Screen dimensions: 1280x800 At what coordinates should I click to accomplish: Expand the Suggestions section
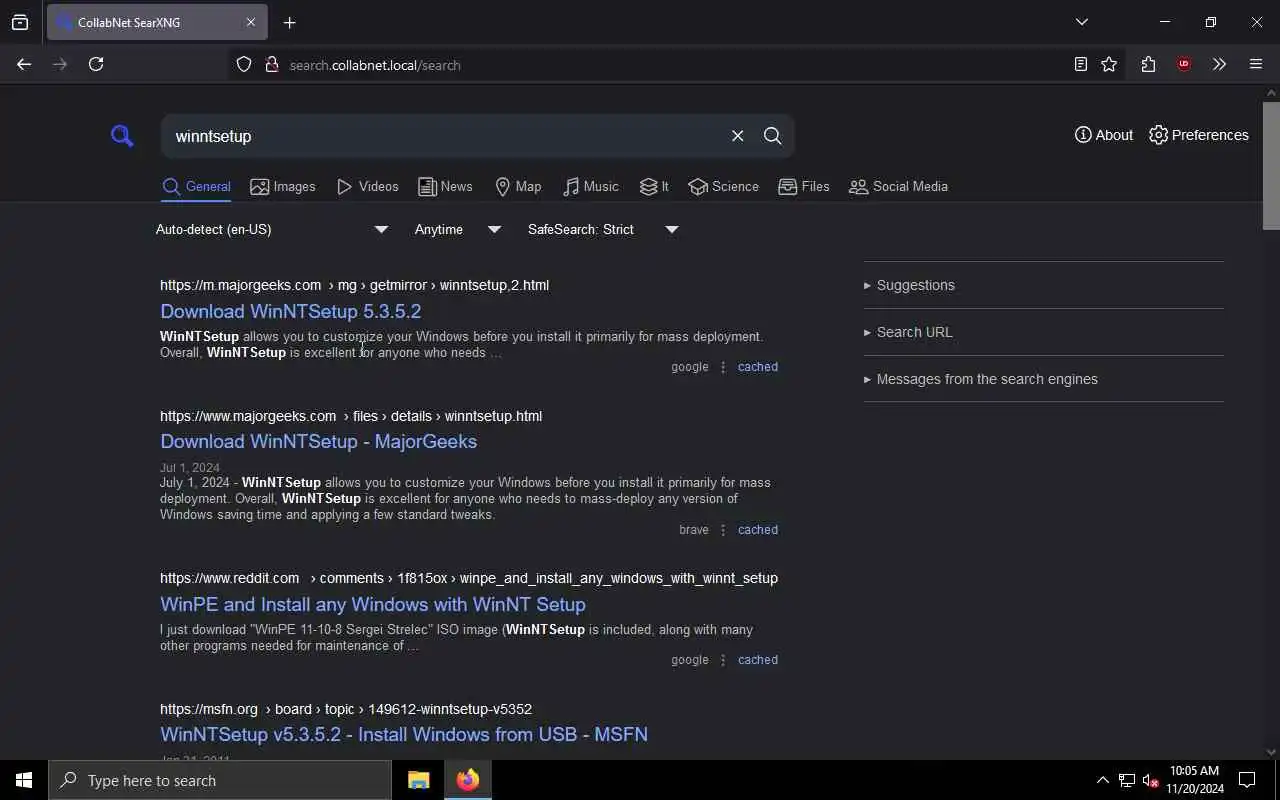[1043, 285]
